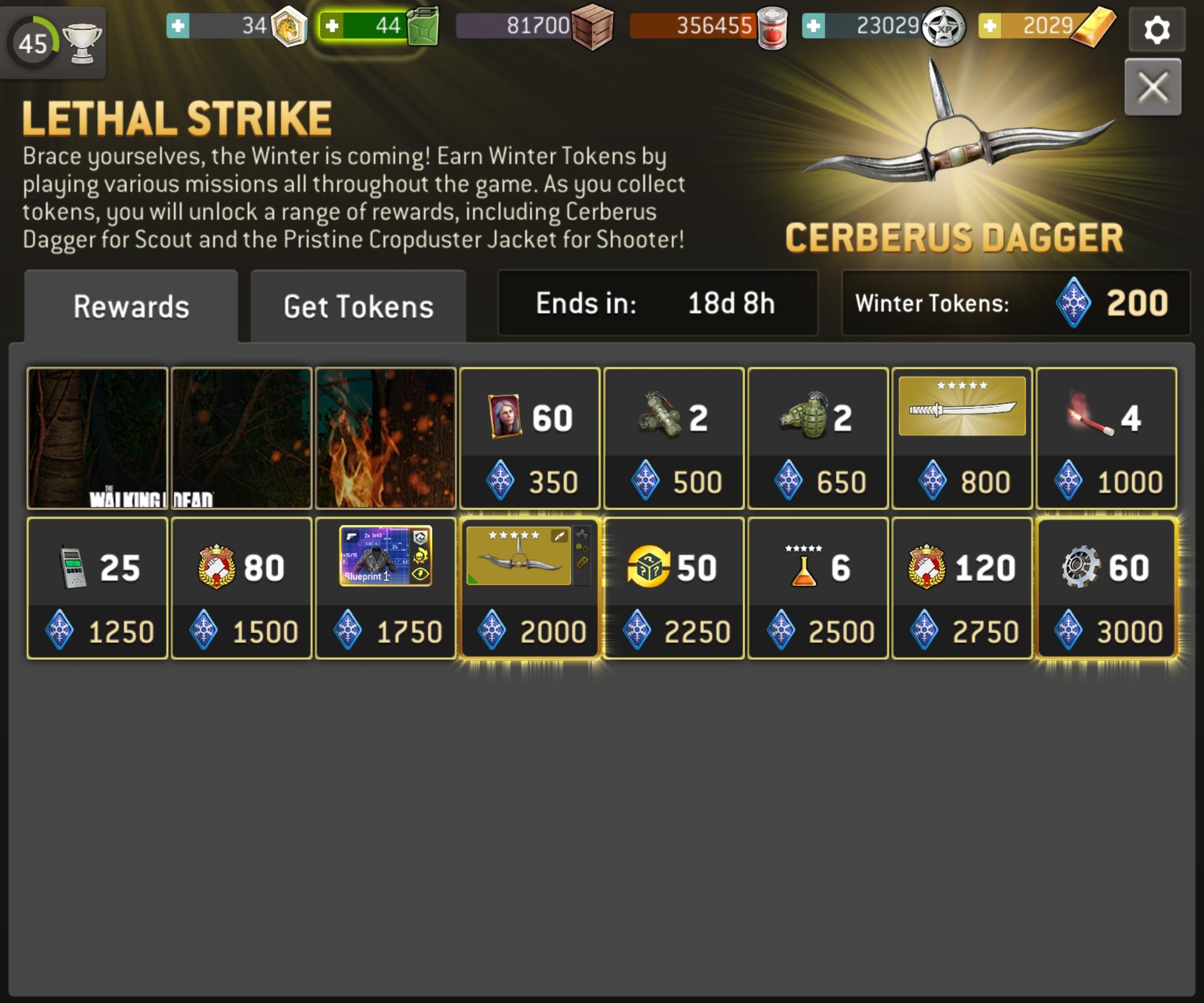This screenshot has height=1003, width=1204.
Task: Tap the Winter Tokens counter
Action: tap(1015, 303)
